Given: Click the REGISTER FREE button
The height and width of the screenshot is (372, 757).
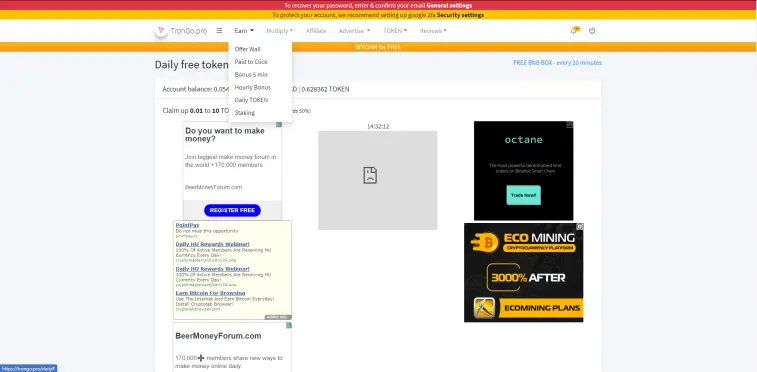Looking at the screenshot, I should click(x=232, y=210).
